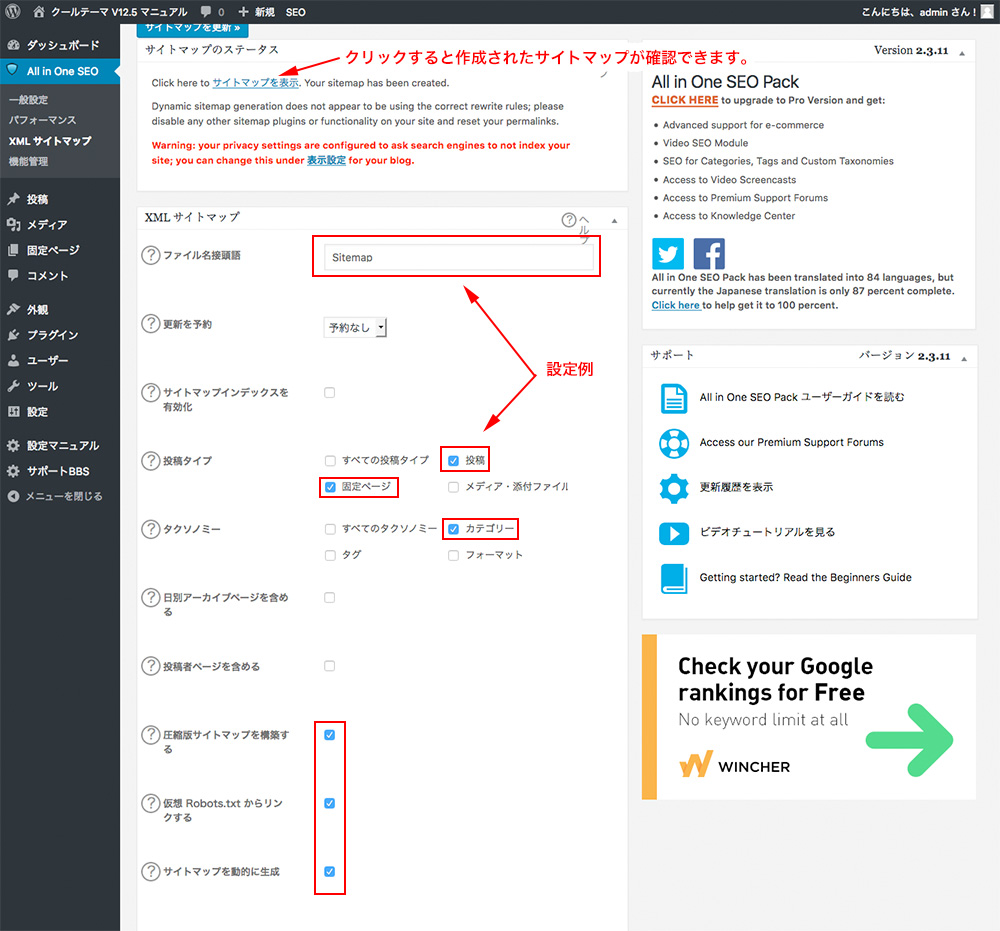The height and width of the screenshot is (931, 1000).
Task: Click the All in One SEO shield icon
Action: click(13, 70)
